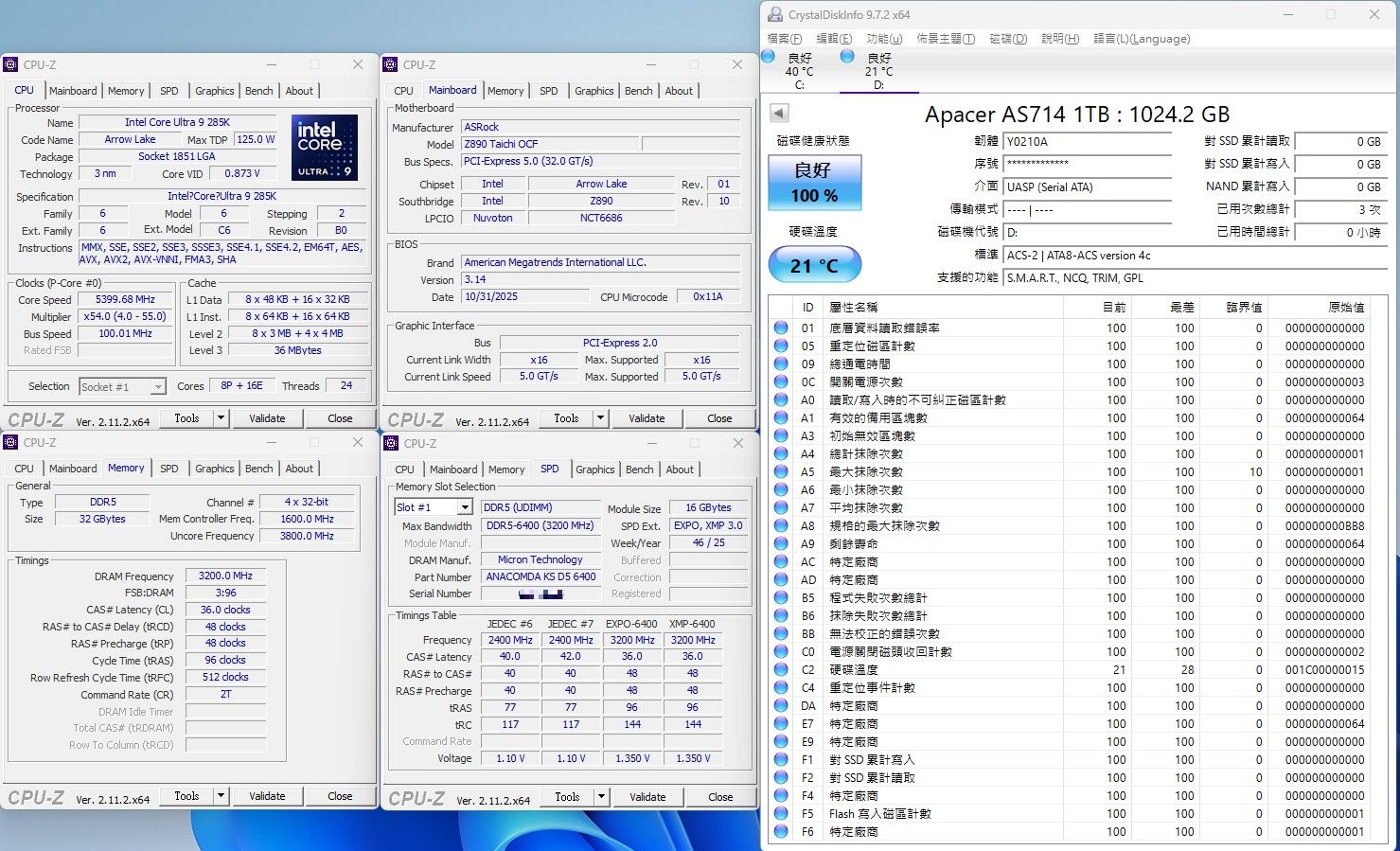
Task: Open the Tools dropdown arrow in the SPD window
Action: [x=601, y=797]
